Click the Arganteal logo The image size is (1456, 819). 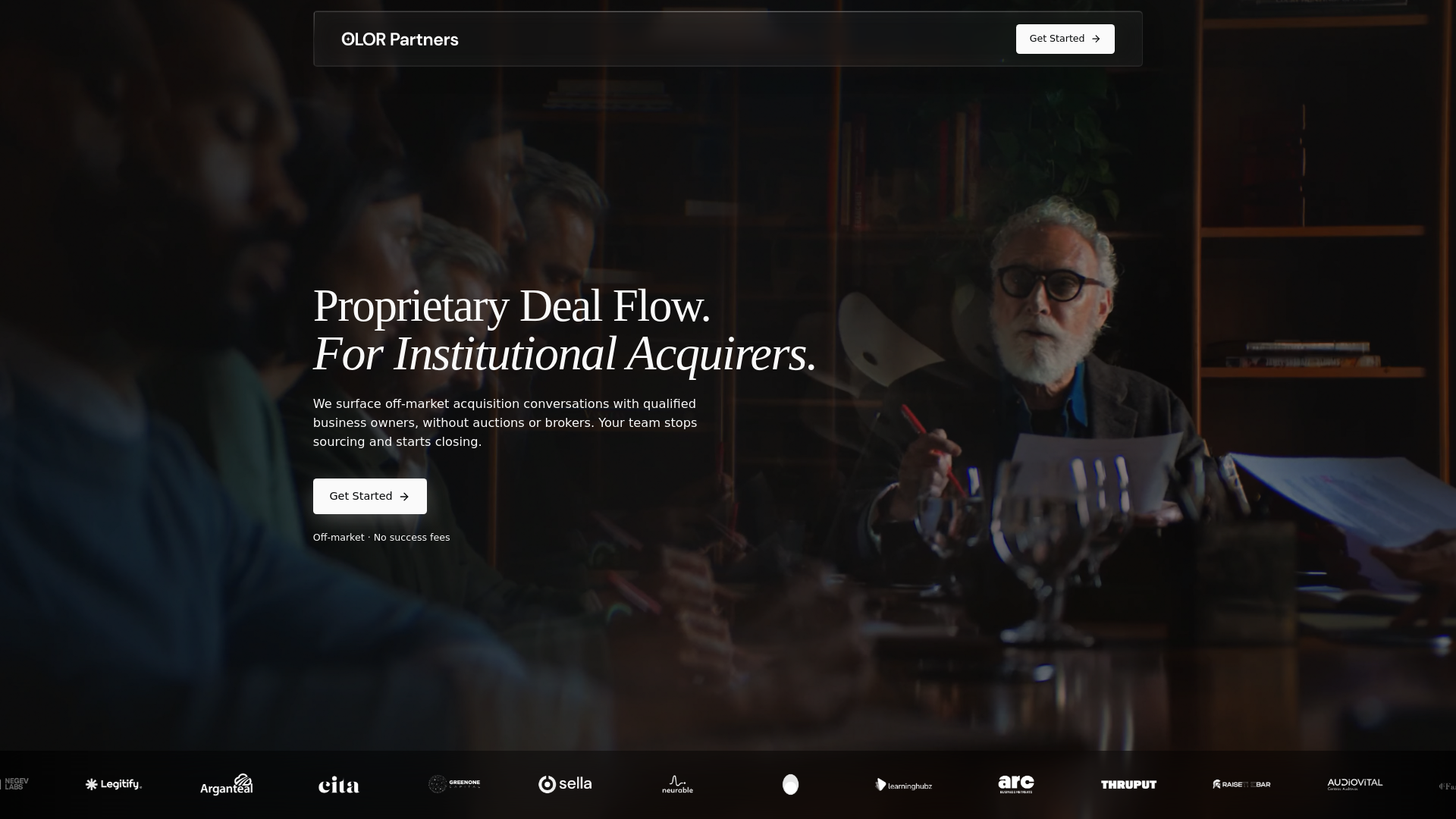tap(227, 784)
